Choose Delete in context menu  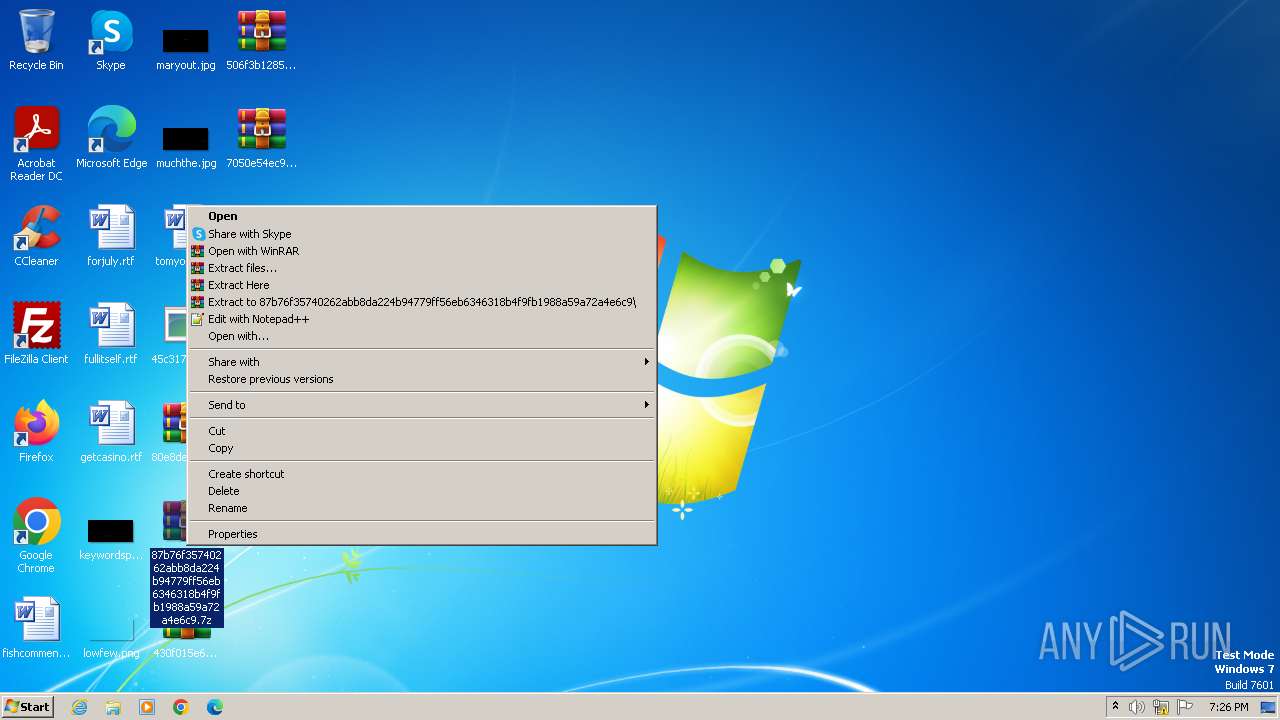(x=422, y=491)
